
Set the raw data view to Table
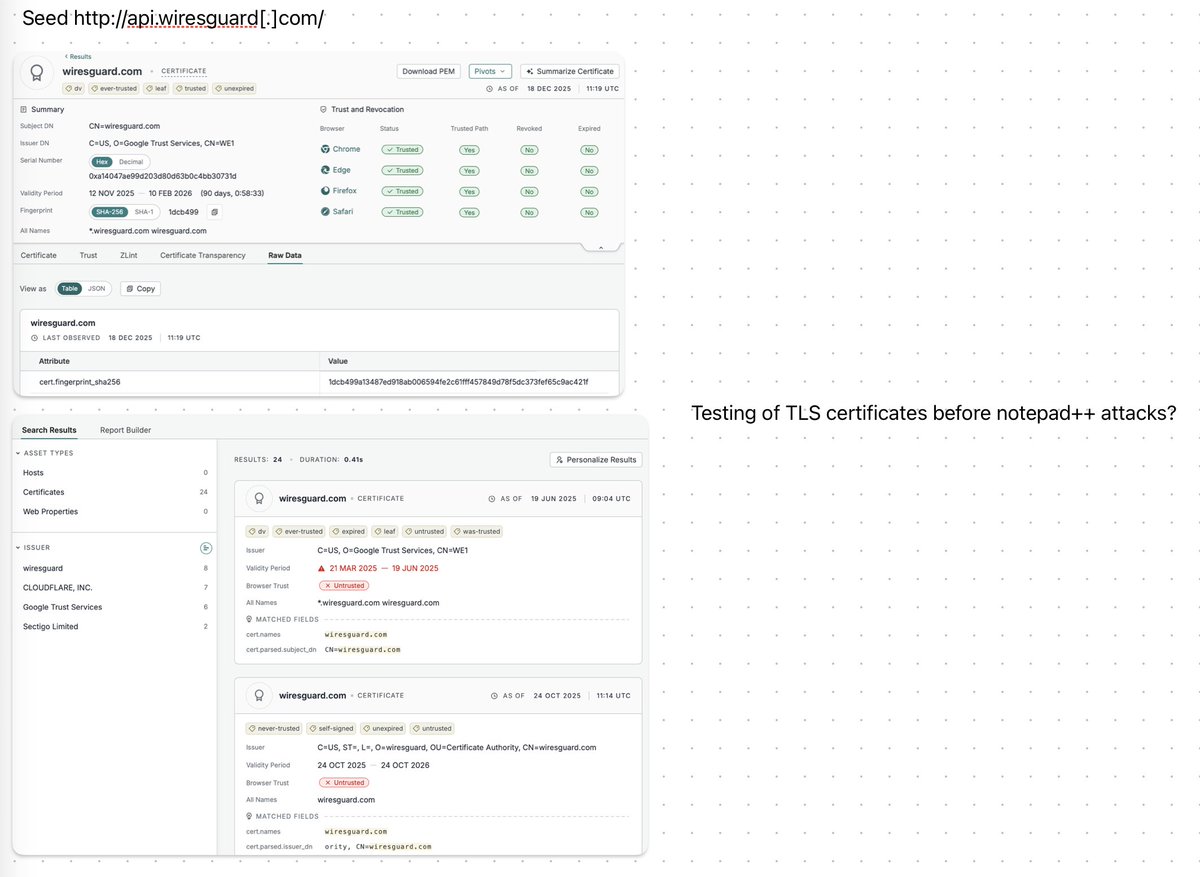tap(69, 288)
